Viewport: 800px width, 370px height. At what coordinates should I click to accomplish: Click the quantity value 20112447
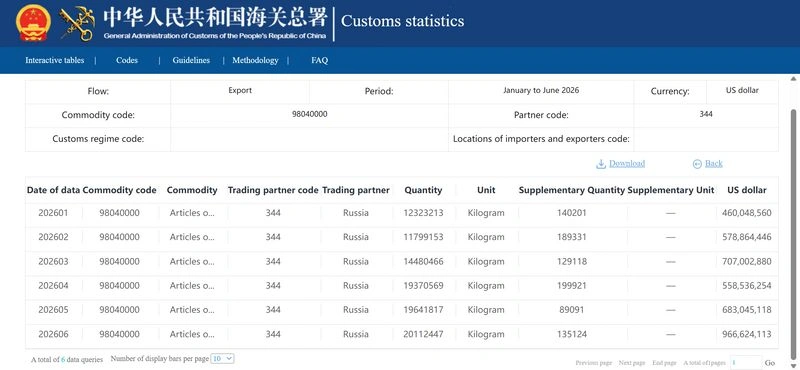pyautogui.click(x=423, y=334)
